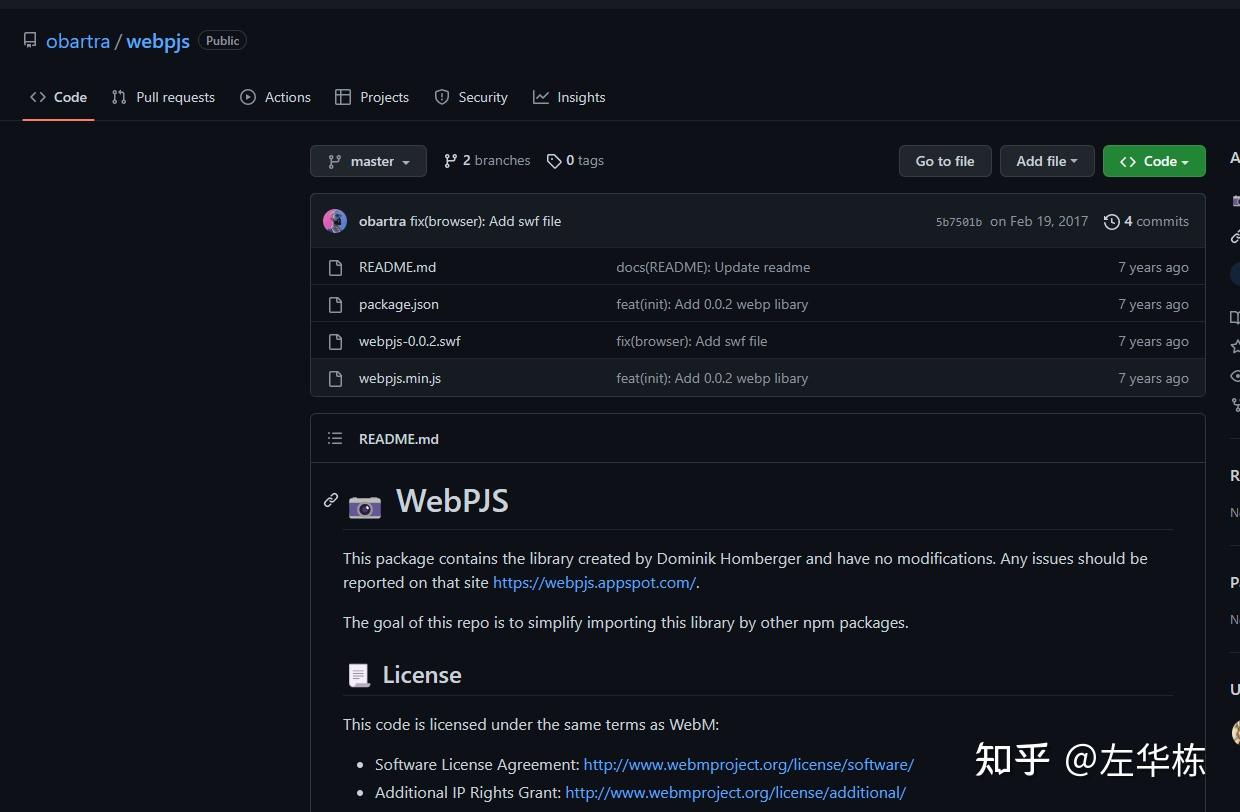Click the 5b7501b commit hash
1240x812 pixels.
click(958, 221)
